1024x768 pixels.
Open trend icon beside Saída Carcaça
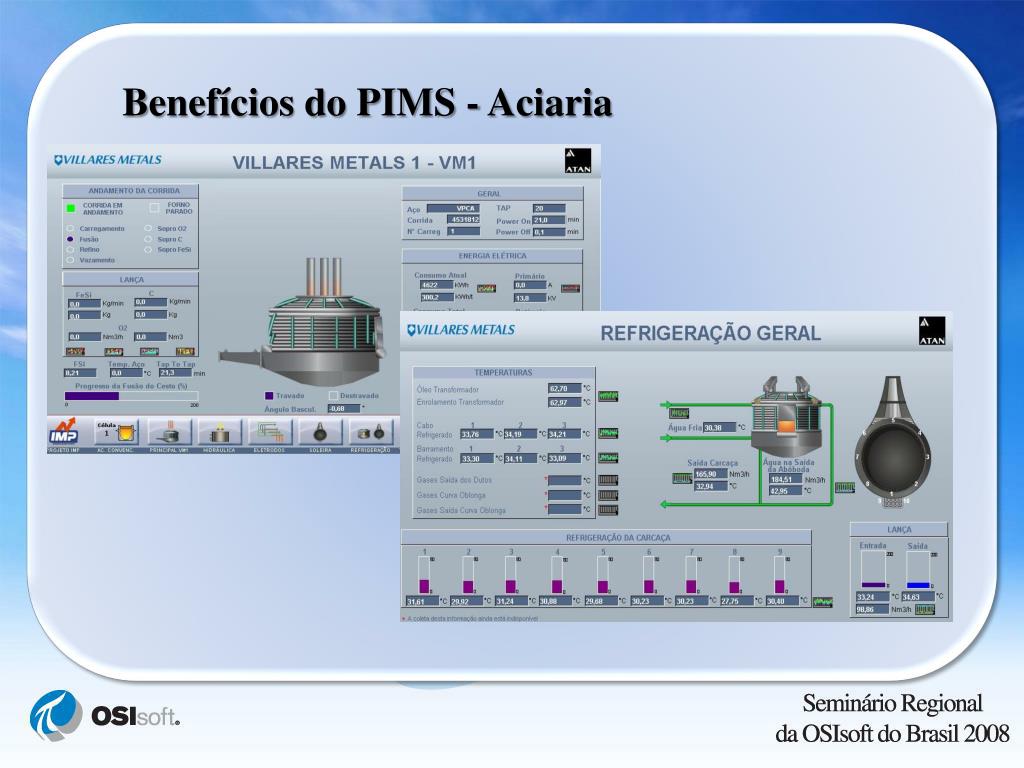pyautogui.click(x=682, y=479)
